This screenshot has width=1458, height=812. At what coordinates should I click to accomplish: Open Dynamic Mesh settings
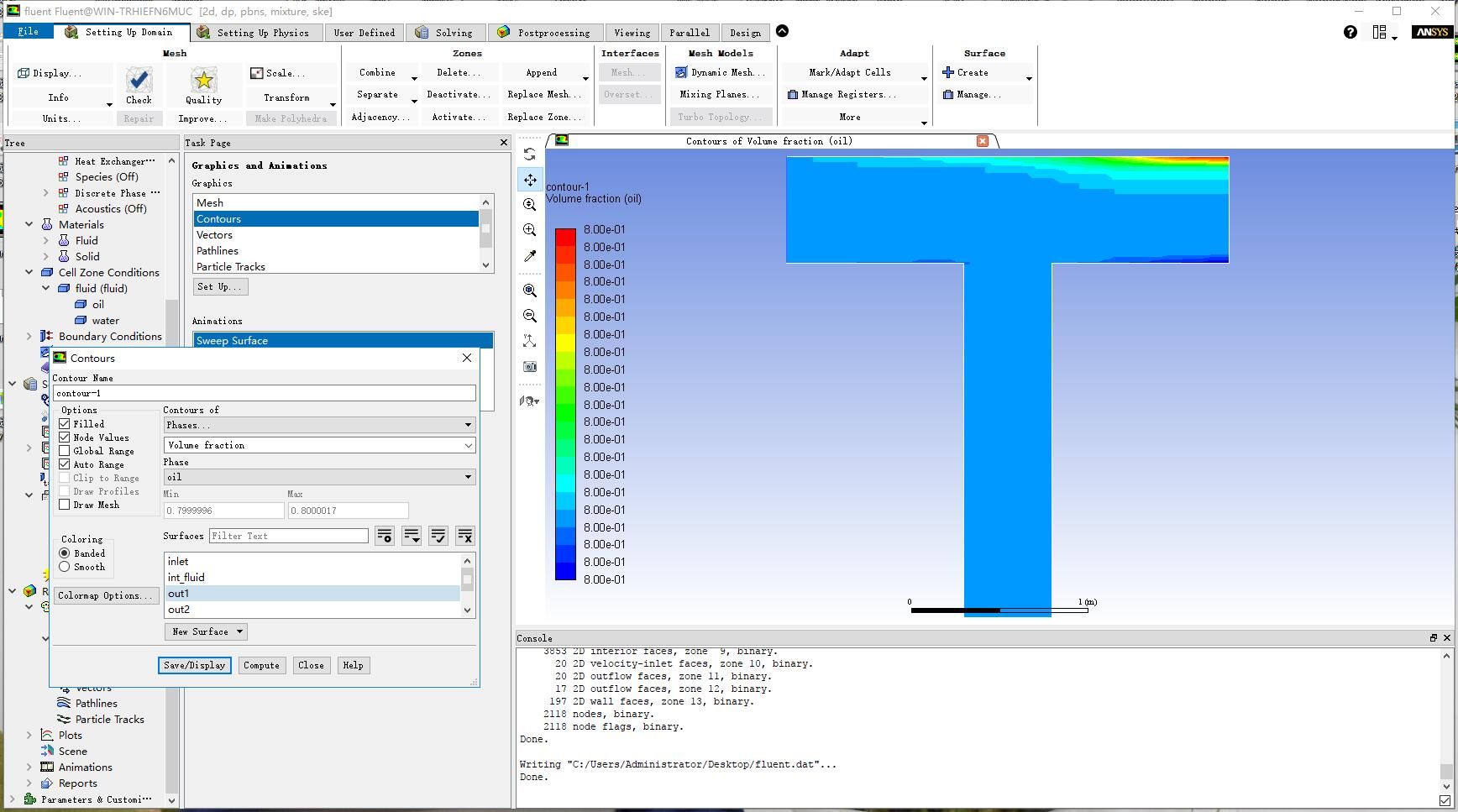coord(720,72)
